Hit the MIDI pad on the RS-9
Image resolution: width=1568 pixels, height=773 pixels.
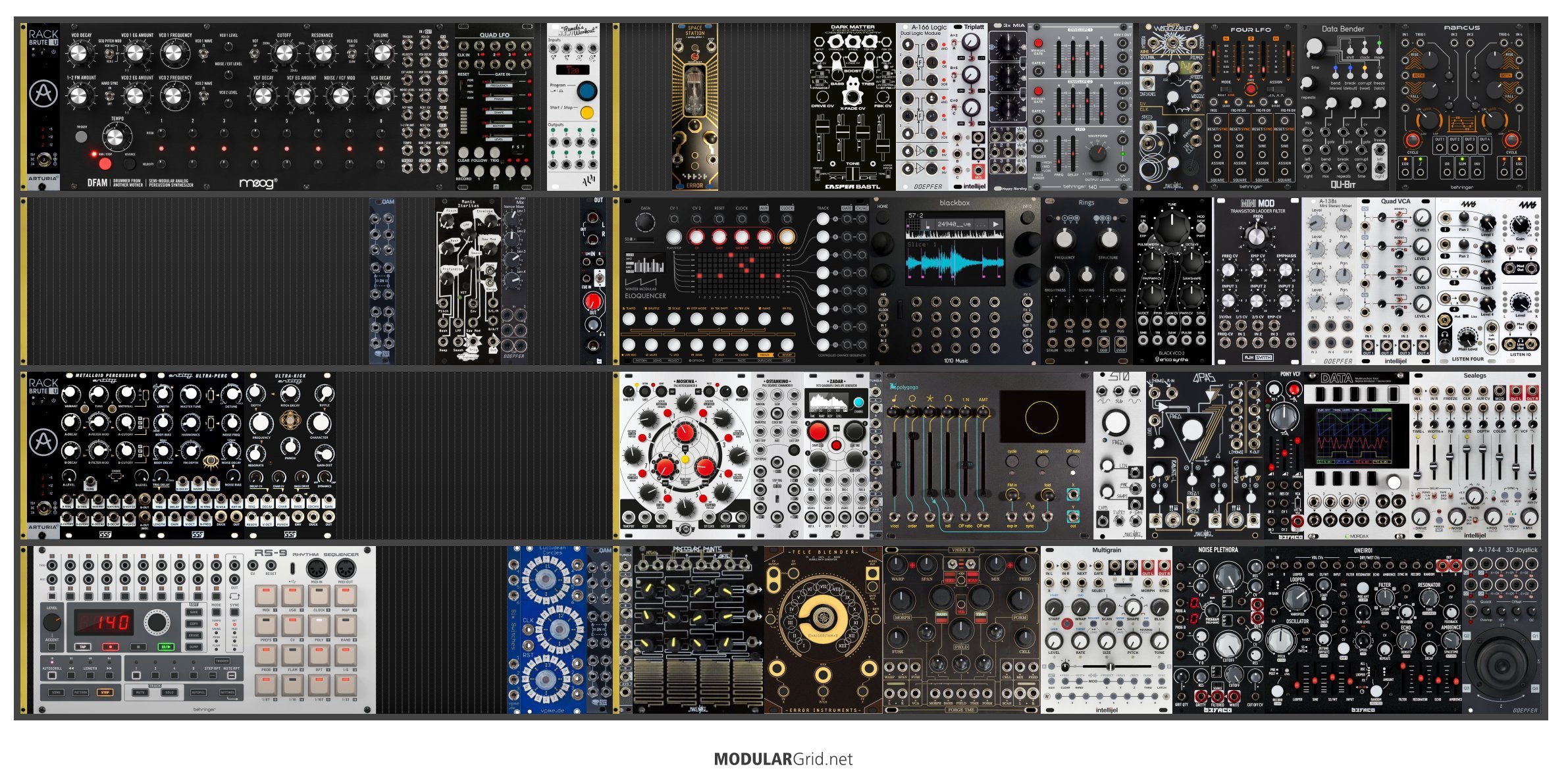(x=266, y=596)
